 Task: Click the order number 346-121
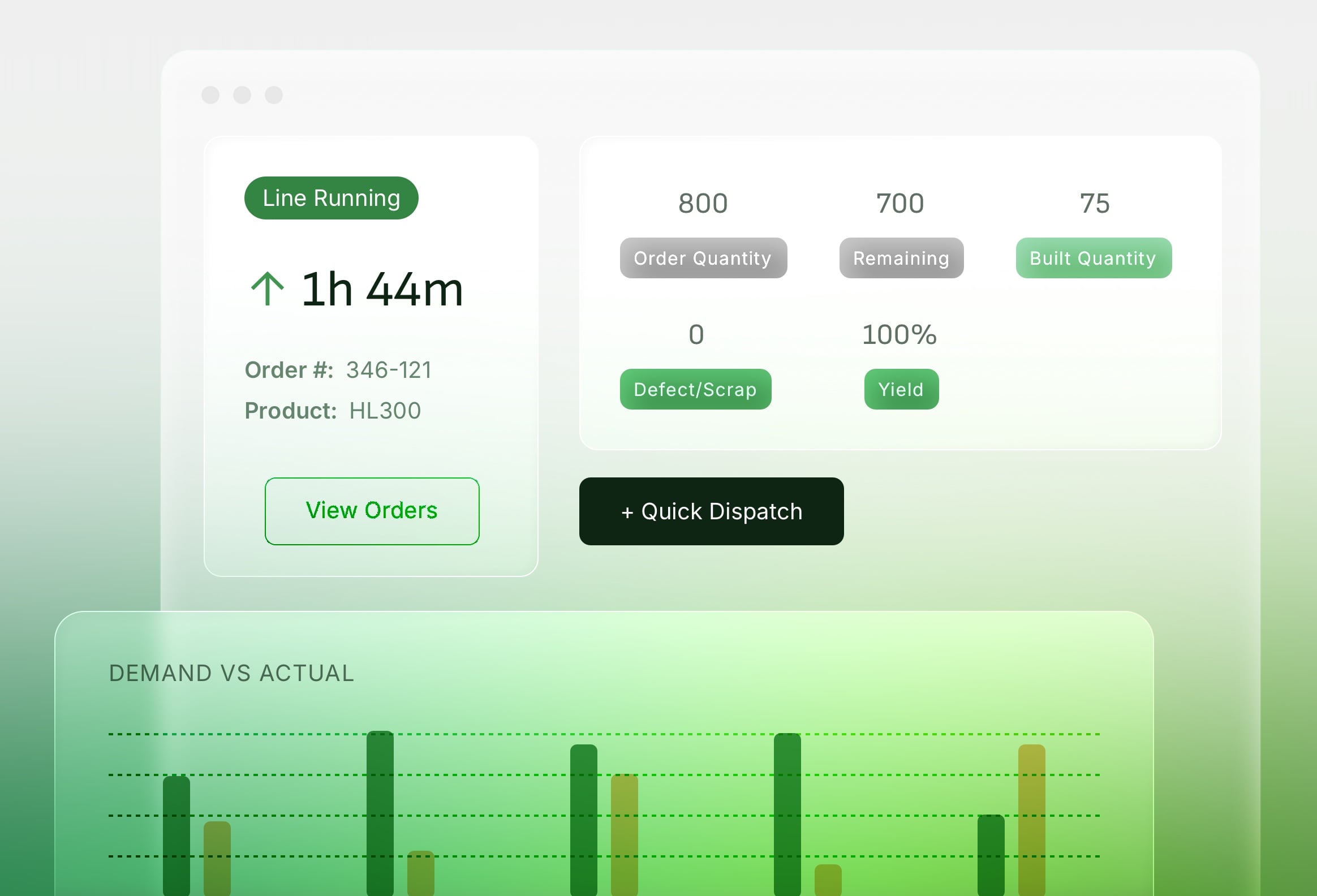point(389,370)
